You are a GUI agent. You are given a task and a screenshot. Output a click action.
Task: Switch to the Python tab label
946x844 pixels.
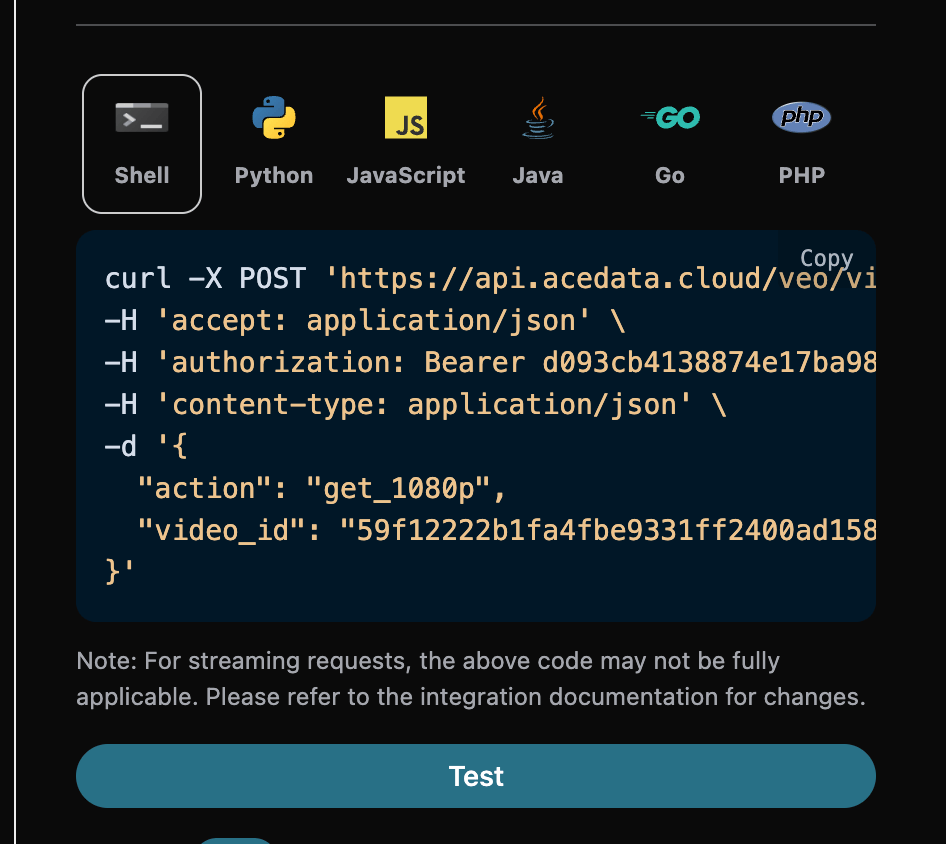(274, 176)
